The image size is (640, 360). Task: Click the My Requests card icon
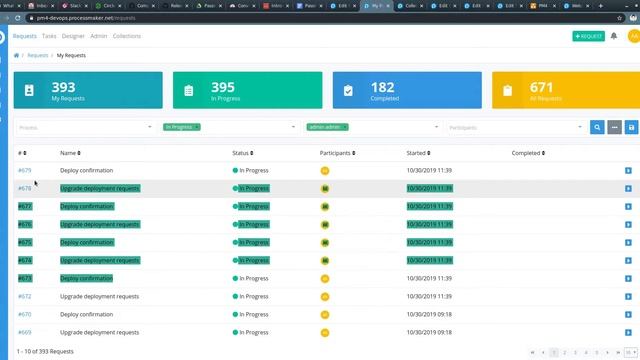tap(29, 90)
